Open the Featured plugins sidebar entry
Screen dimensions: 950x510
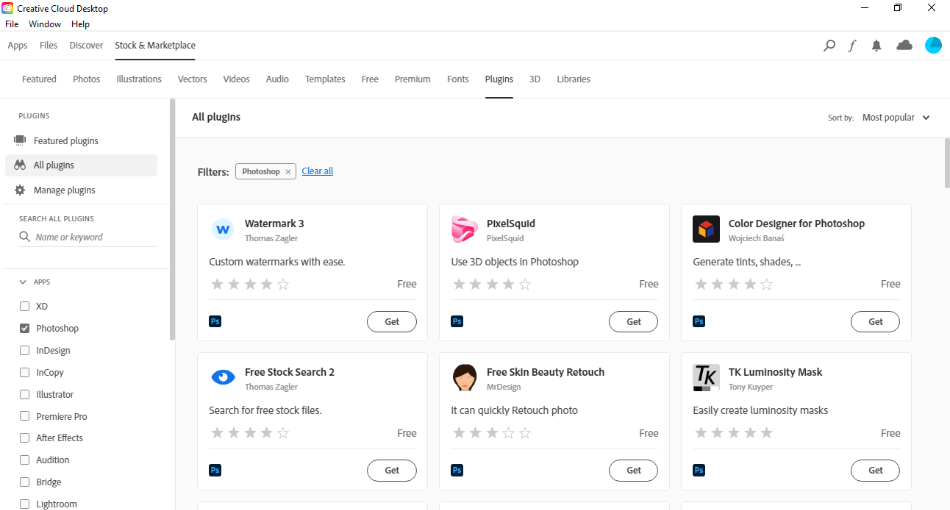[x=81, y=141]
